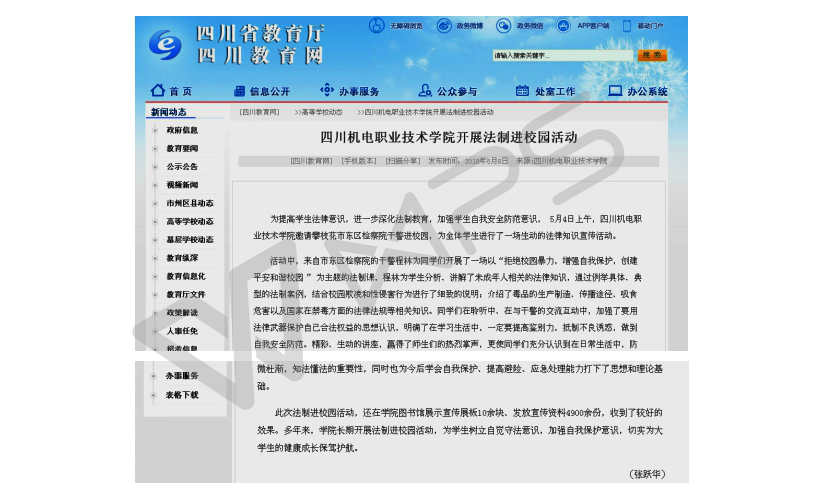This screenshot has width=823, height=498.
Task: Open the 无障碍浏览 accessibility icon
Action: click(x=376, y=25)
